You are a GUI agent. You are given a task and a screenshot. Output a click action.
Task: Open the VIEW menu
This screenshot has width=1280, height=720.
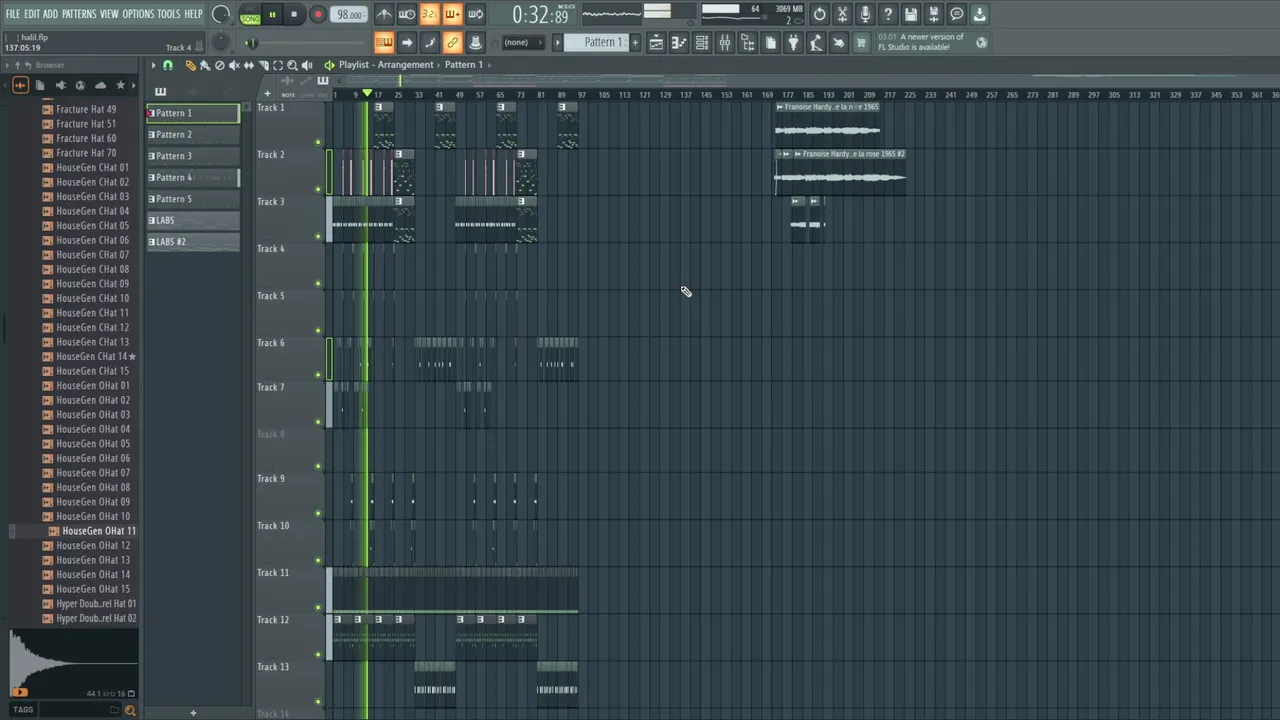109,14
